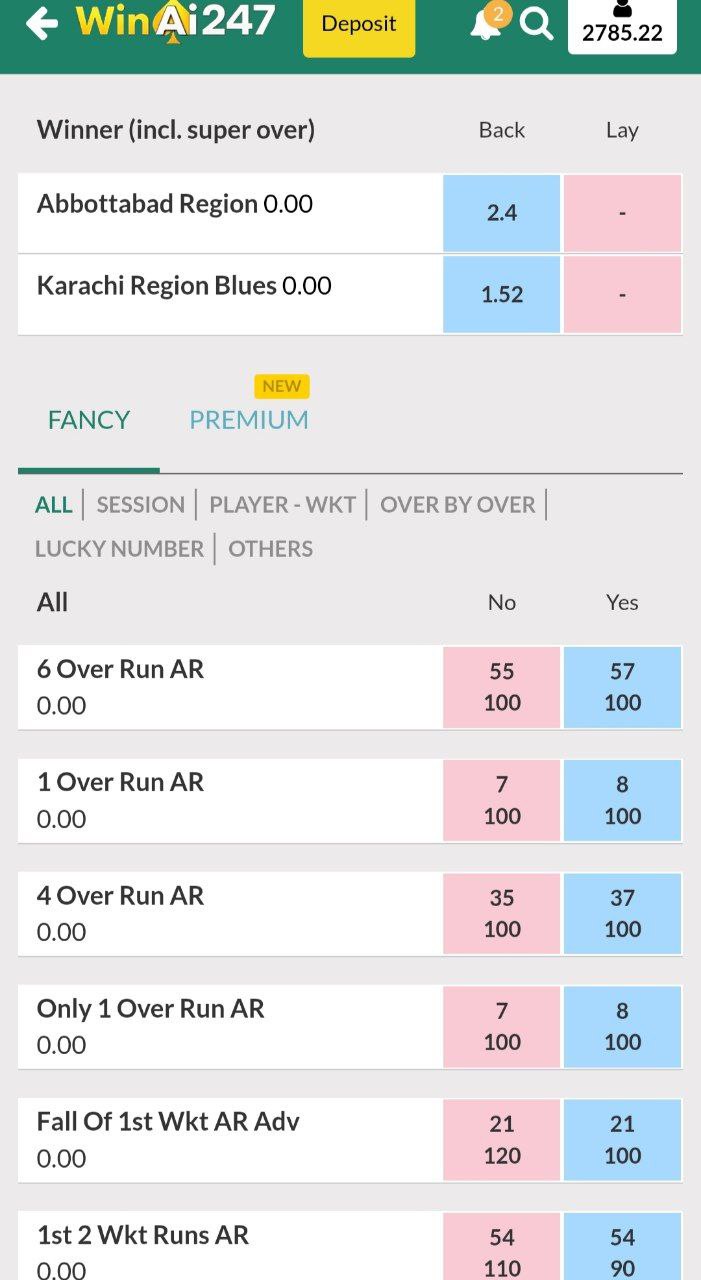Open the LUCKY NUMBER filter
Screen dimensions: 701x1280
click(119, 549)
